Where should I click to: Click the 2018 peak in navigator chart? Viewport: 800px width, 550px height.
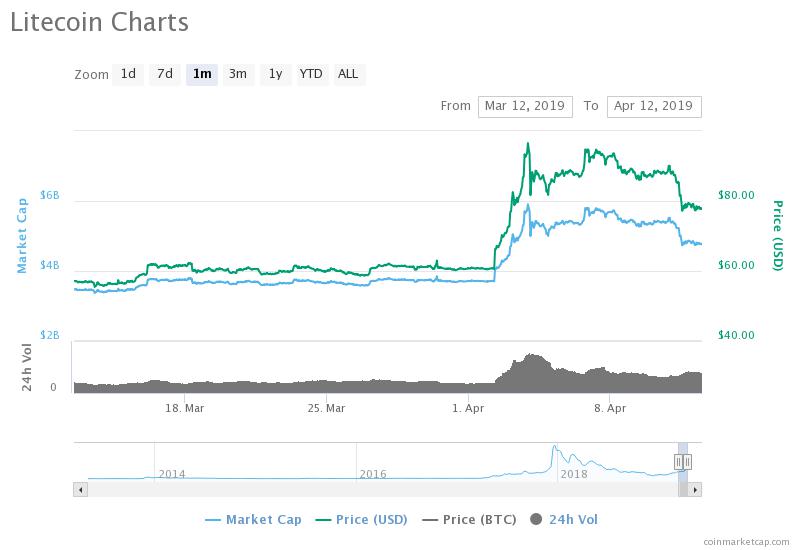coord(553,447)
